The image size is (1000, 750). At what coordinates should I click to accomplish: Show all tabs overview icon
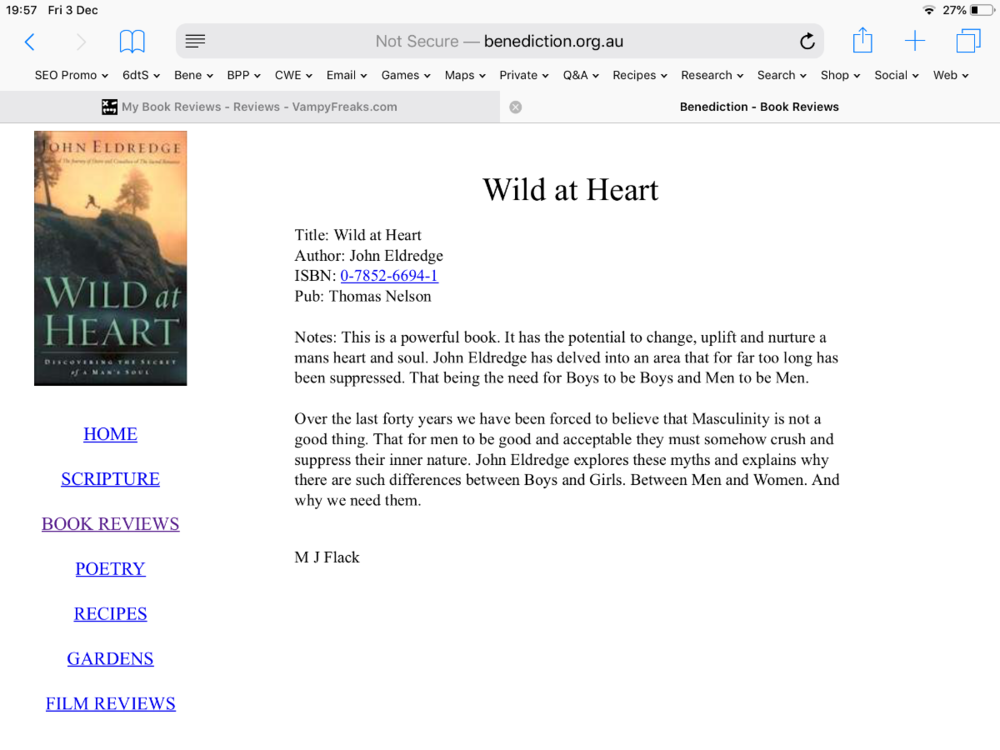click(967, 41)
